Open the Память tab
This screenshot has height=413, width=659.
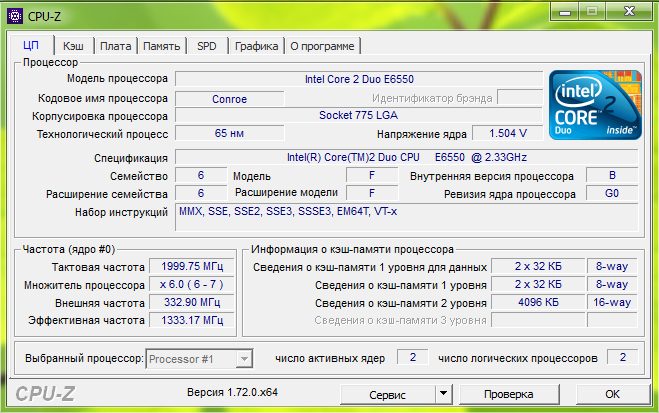pos(162,46)
